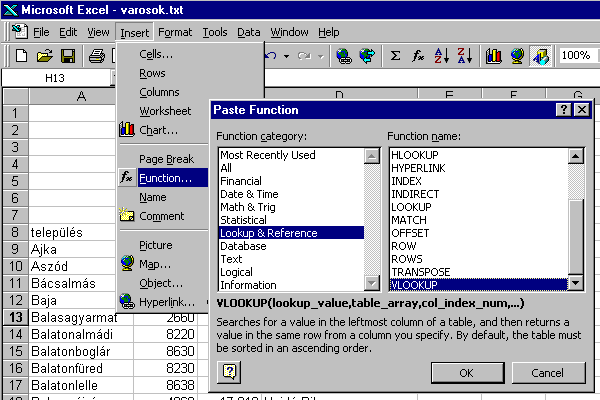600x400 pixels.
Task: Click the zoom 100% box
Action: (x=578, y=55)
